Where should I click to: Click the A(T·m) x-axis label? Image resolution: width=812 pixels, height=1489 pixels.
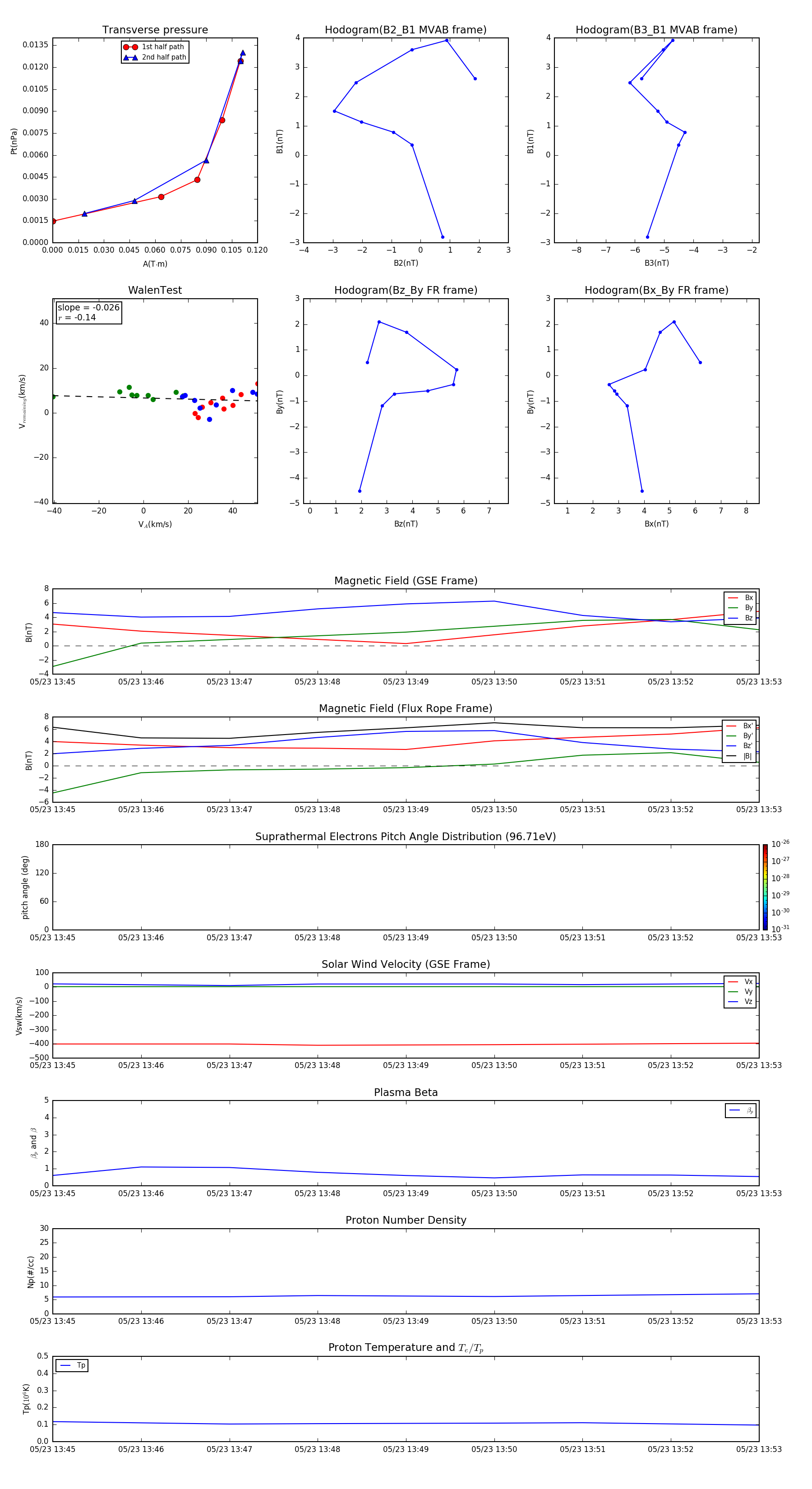click(155, 264)
